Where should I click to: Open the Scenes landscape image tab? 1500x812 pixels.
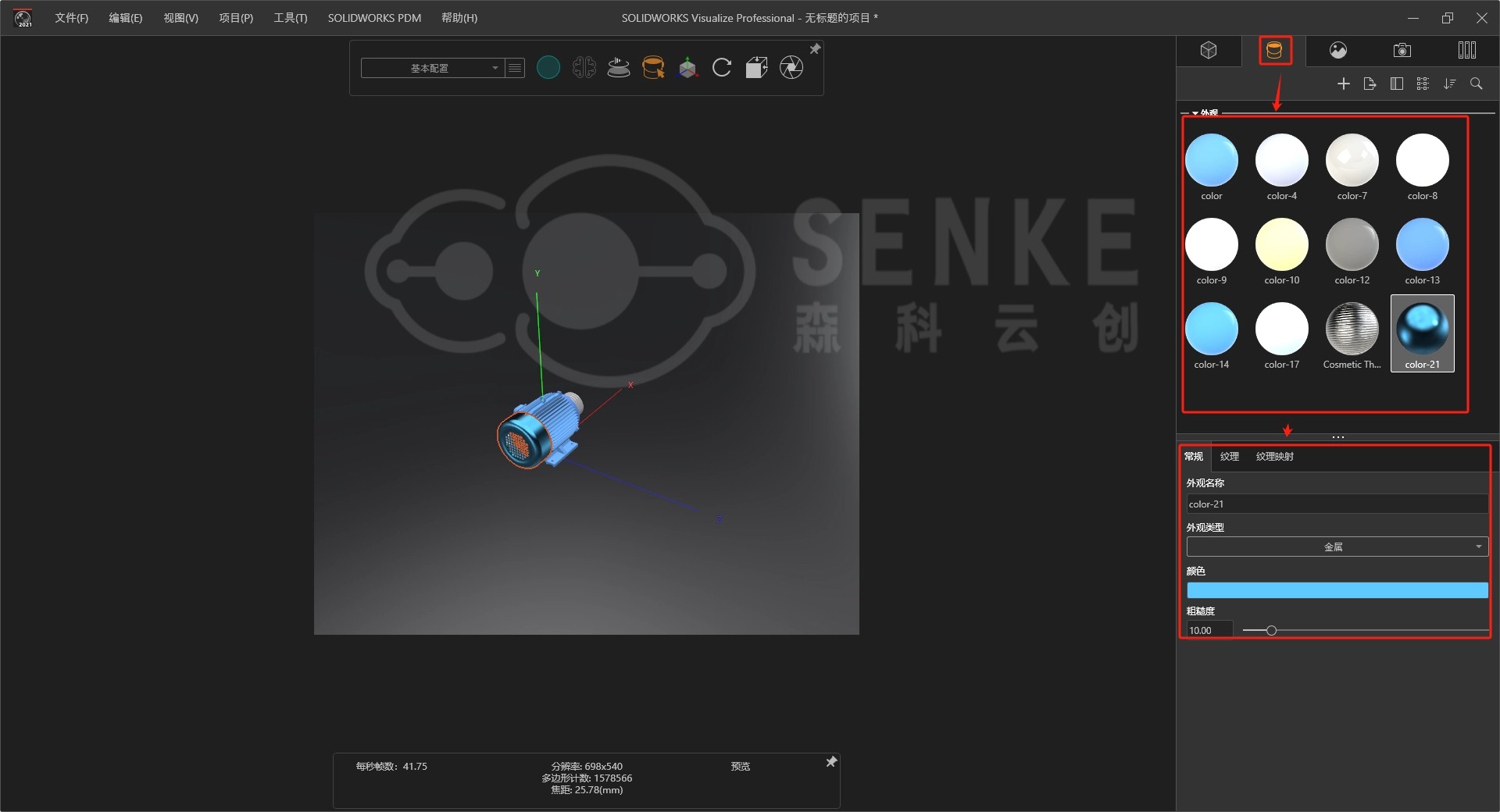click(1338, 51)
